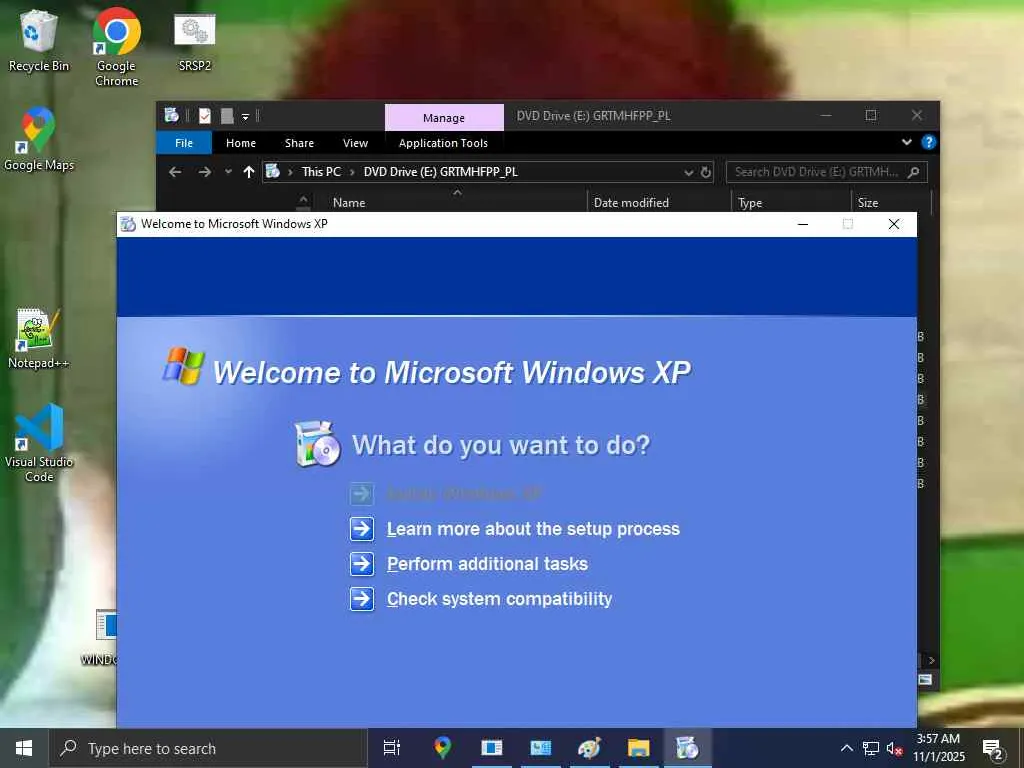The image size is (1024, 768).
Task: Open Explorer Help question mark icon
Action: click(928, 142)
